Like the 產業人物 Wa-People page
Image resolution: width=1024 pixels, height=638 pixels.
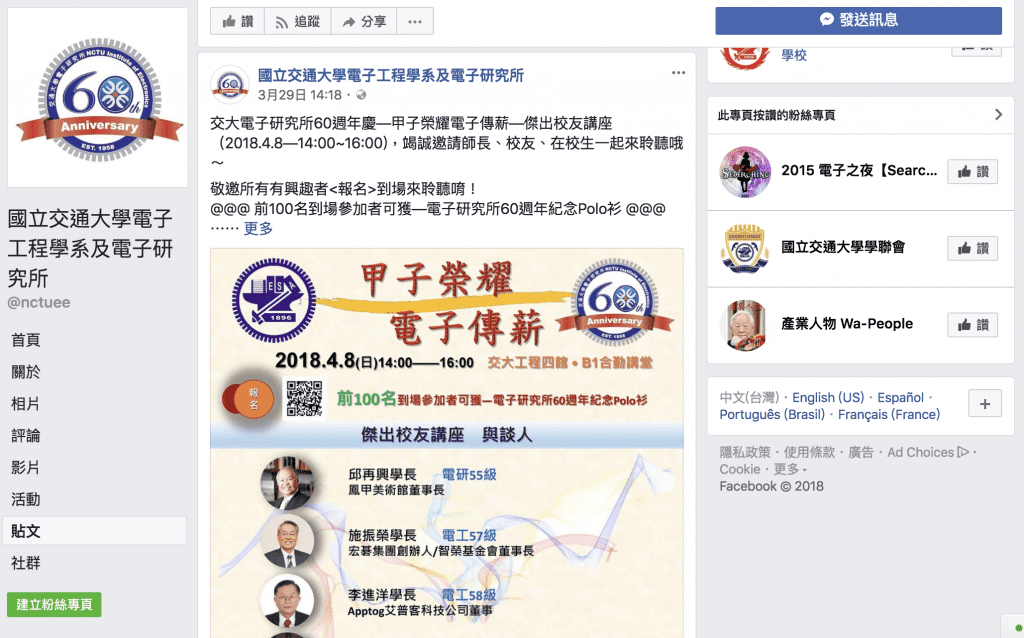click(x=972, y=325)
